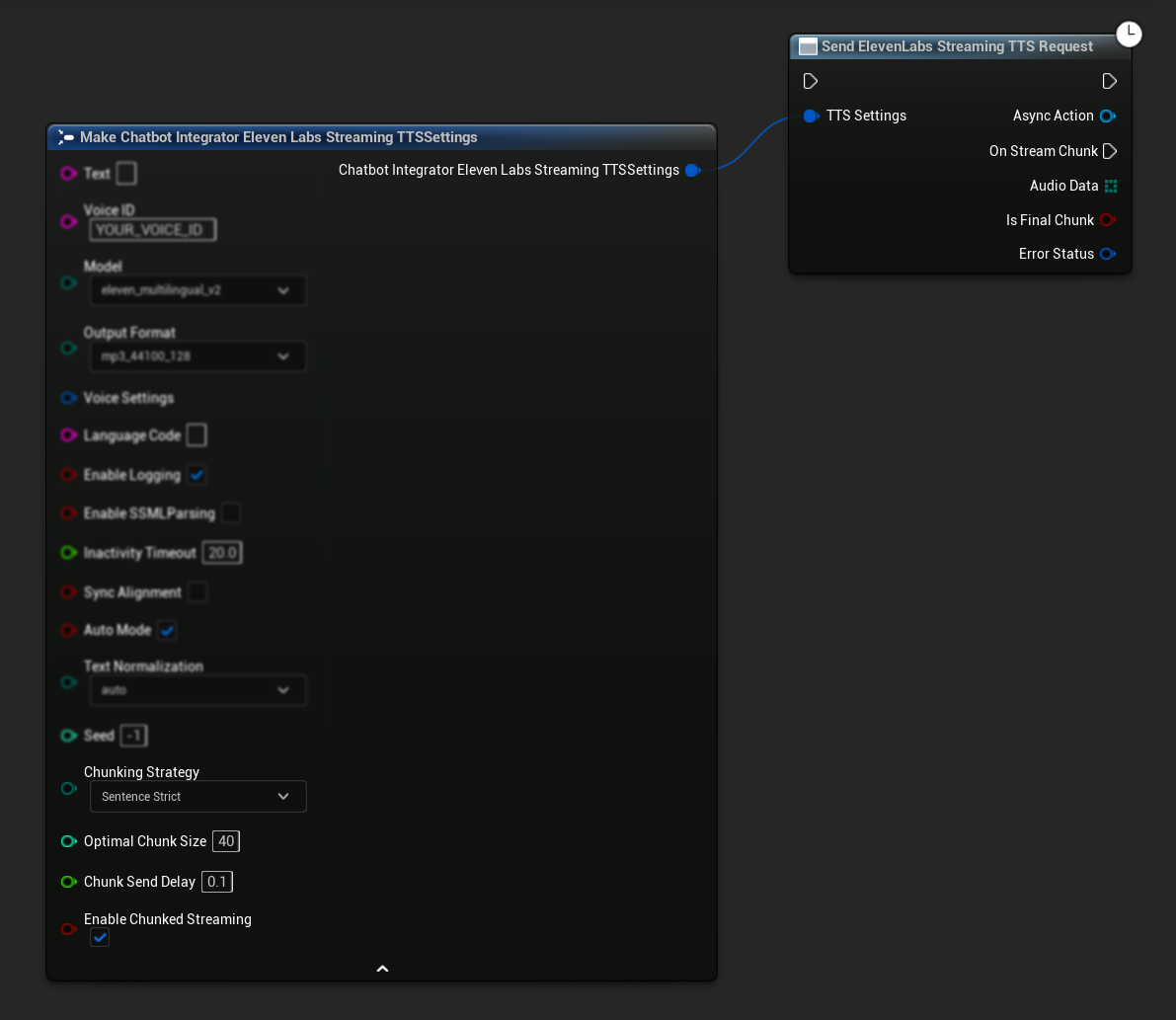Open the Output Format dropdown
The image size is (1176, 1020).
[x=197, y=356]
